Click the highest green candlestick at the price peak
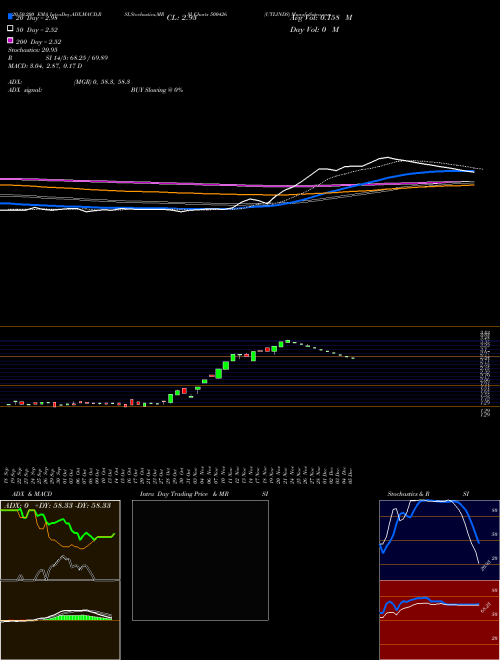This screenshot has width=500, height=660. point(288,341)
